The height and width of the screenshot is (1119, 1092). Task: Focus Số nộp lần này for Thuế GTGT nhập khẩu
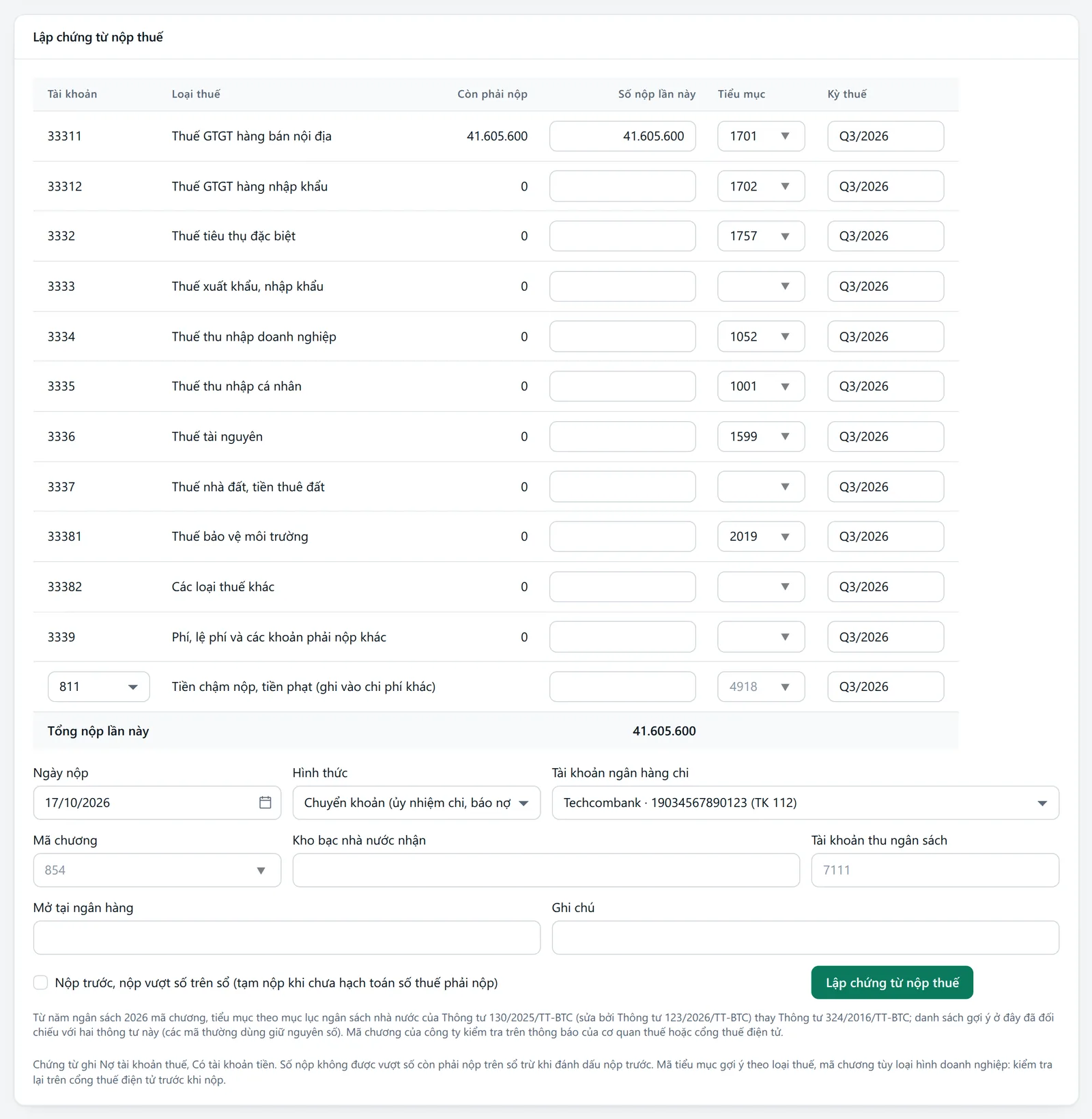[622, 186]
